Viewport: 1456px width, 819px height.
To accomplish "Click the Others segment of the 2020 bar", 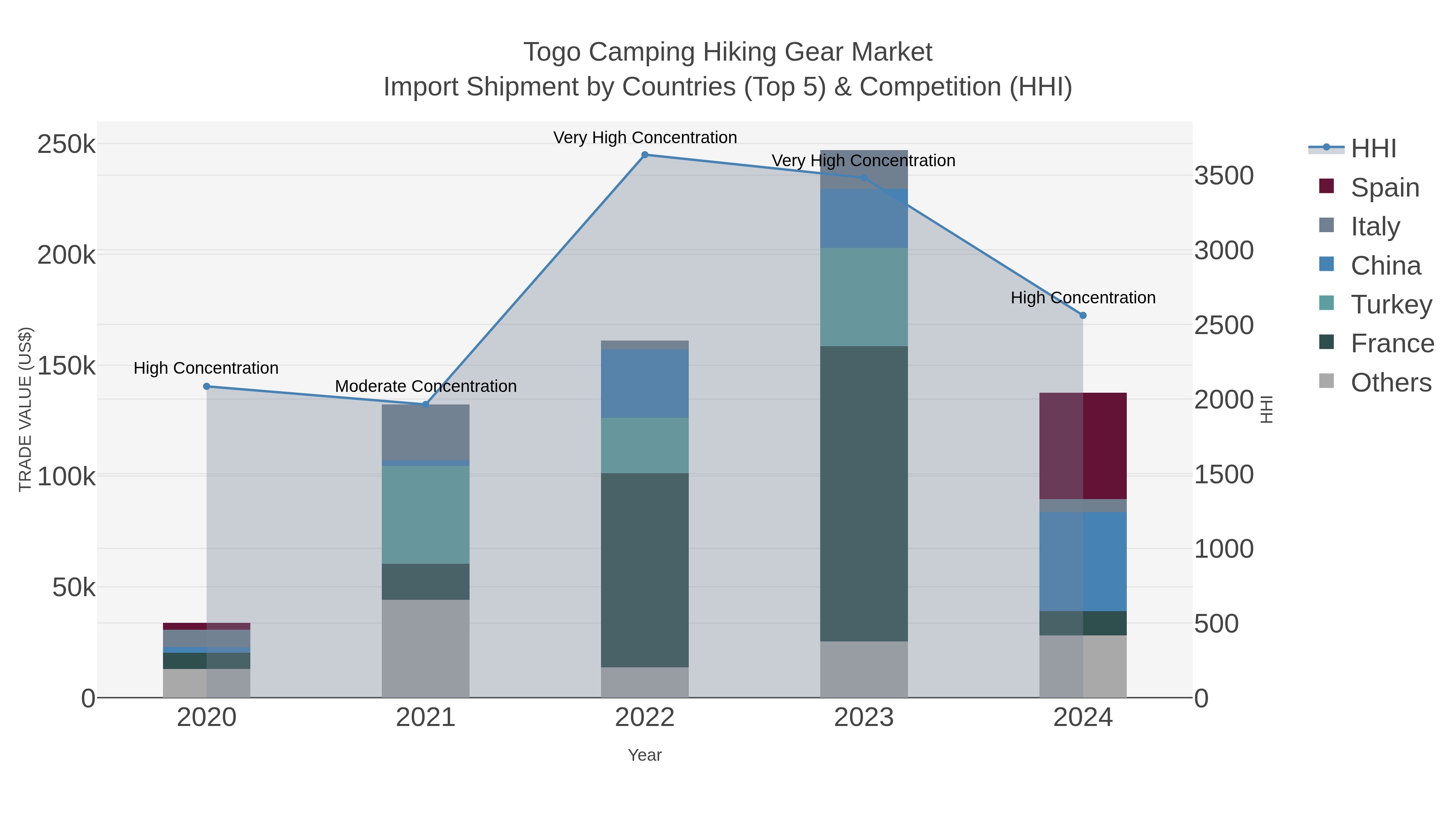I will tap(206, 684).
